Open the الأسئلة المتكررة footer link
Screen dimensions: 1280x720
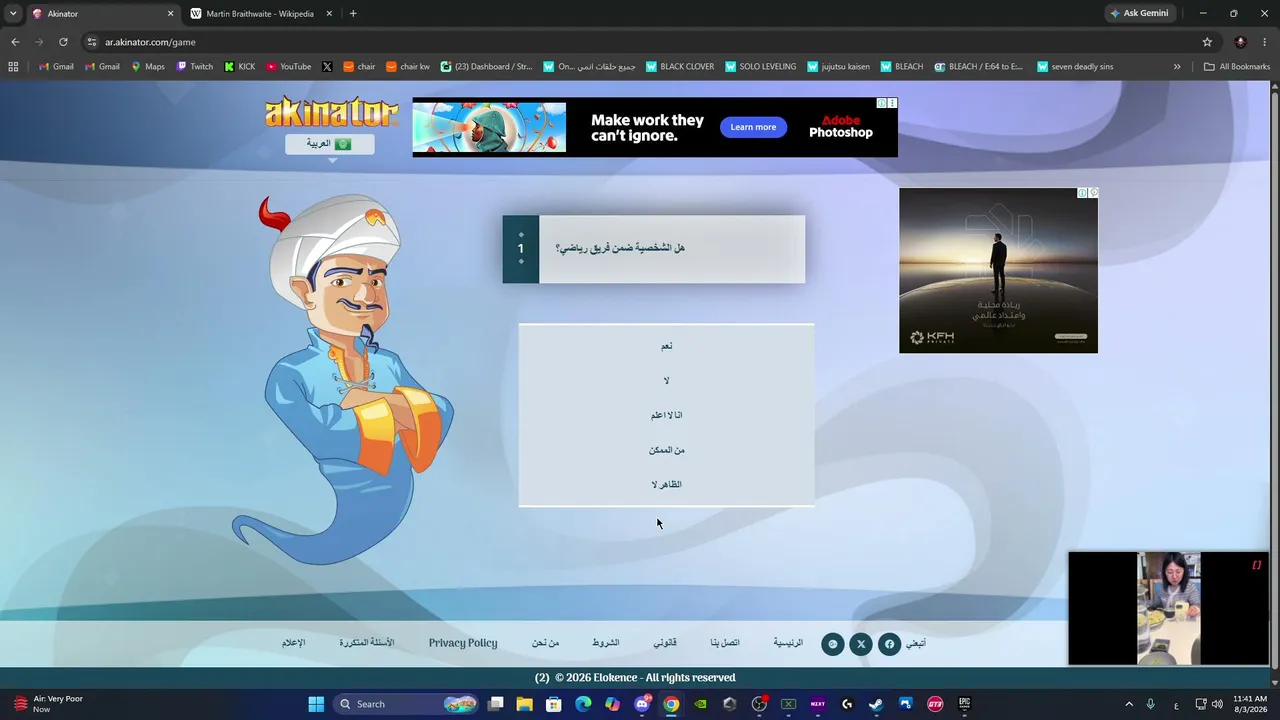pos(367,643)
